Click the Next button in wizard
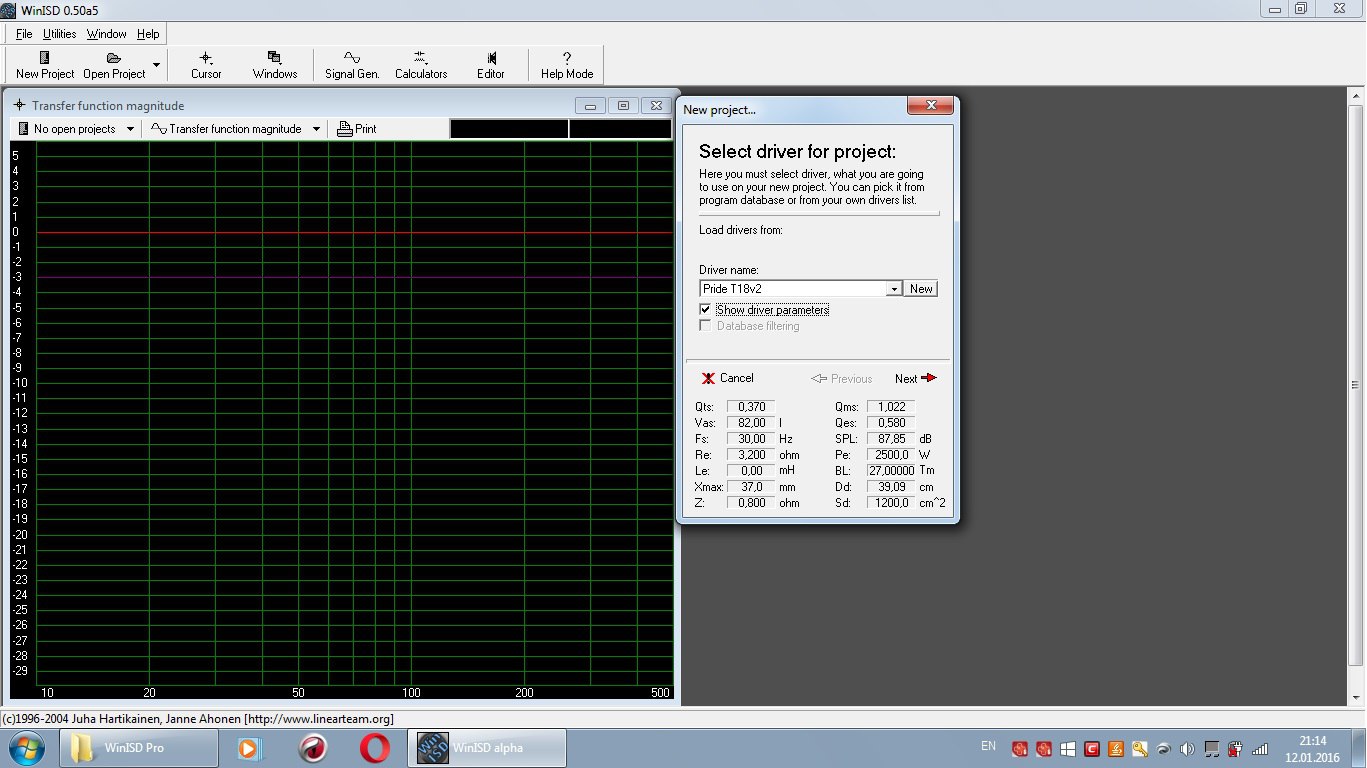The width and height of the screenshot is (1367, 768). [915, 379]
